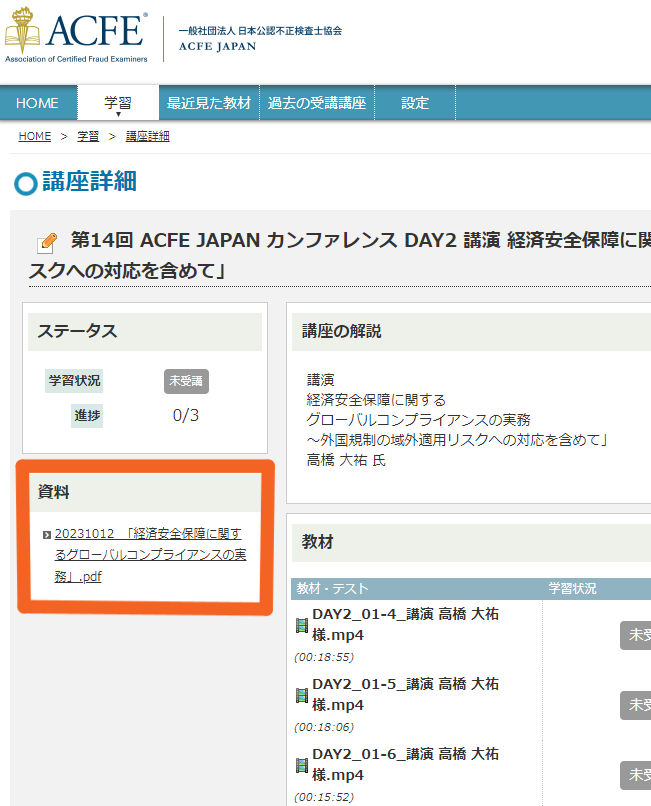Viewport: 651px width, 806px height.
Task: Open DAY2_01-6_講演 高橋 大祐様.mp4
Action: (x=405, y=764)
